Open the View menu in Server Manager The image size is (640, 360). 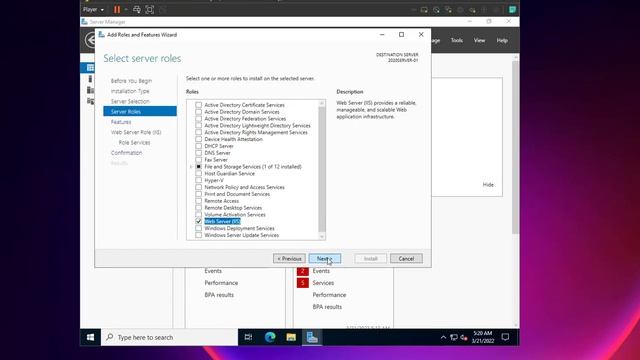[x=479, y=40]
